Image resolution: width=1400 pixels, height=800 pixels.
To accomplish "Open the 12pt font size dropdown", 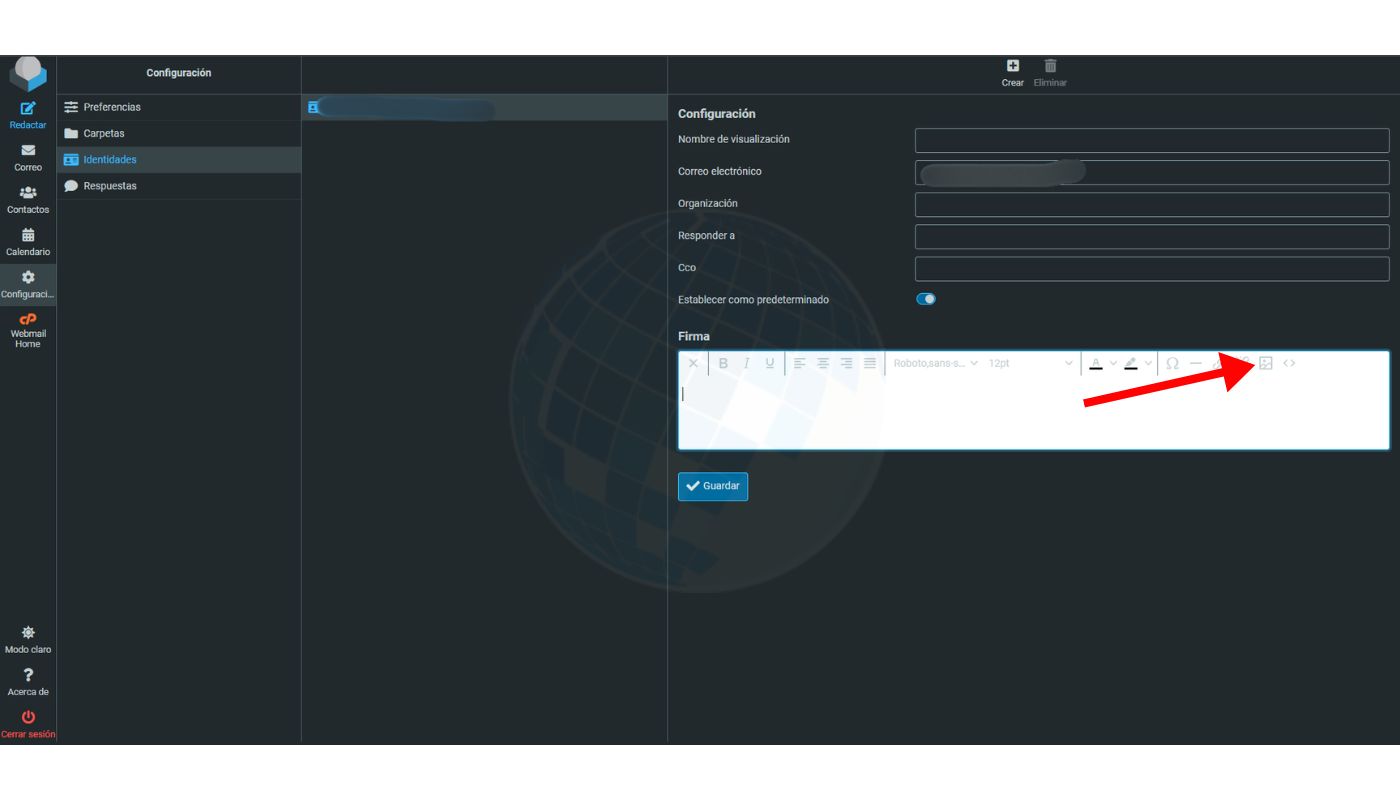I will tap(1030, 363).
